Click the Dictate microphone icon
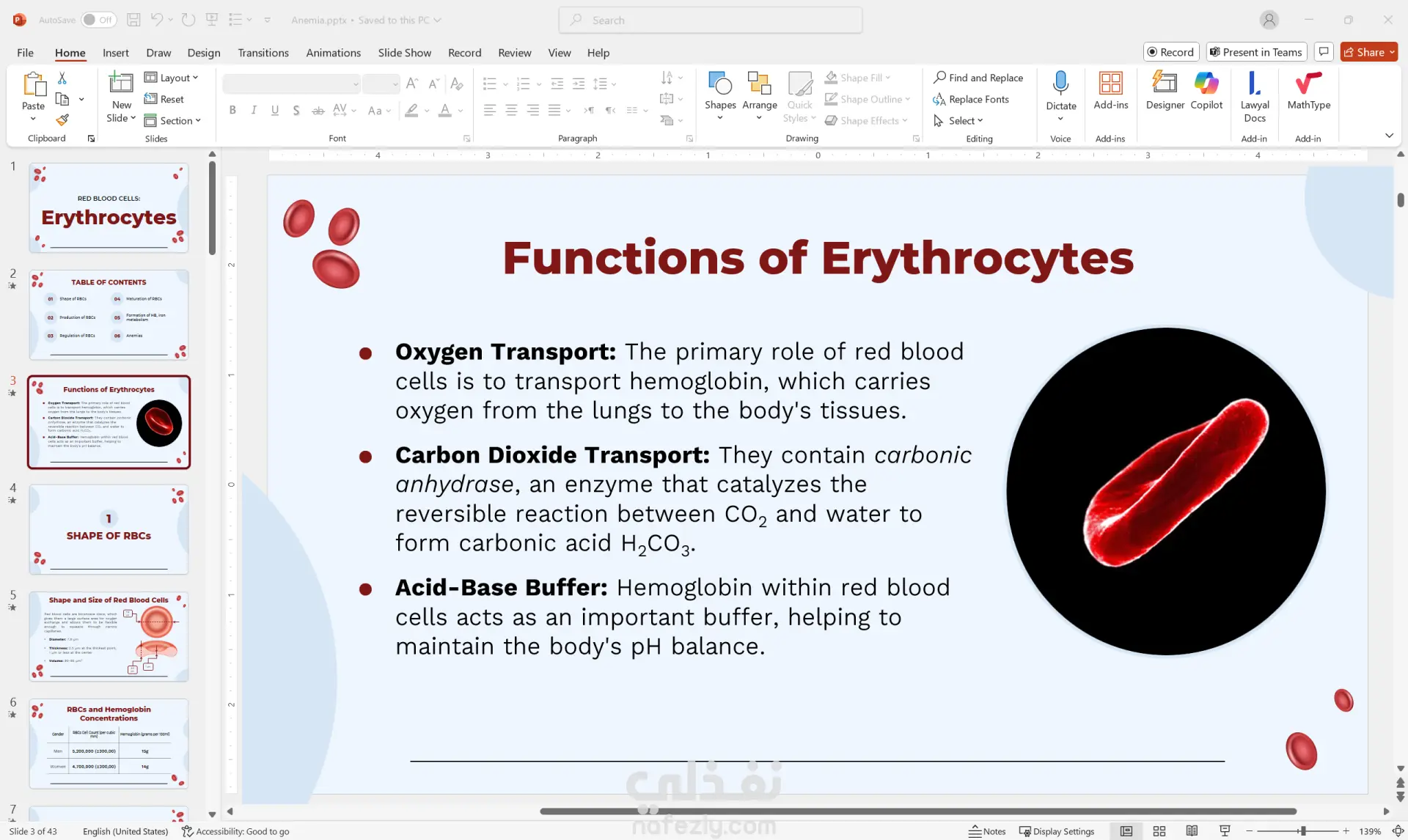Screen dimensions: 1408x840 (1060, 83)
